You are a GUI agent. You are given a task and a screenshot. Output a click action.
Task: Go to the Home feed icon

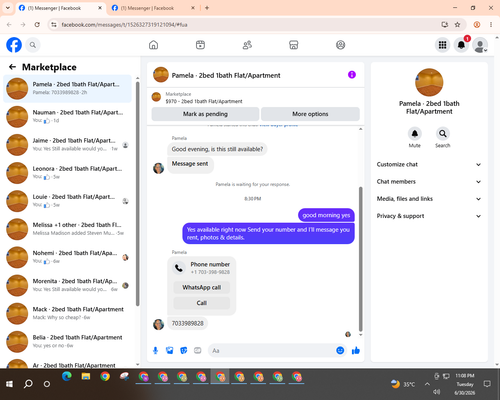pyautogui.click(x=153, y=45)
